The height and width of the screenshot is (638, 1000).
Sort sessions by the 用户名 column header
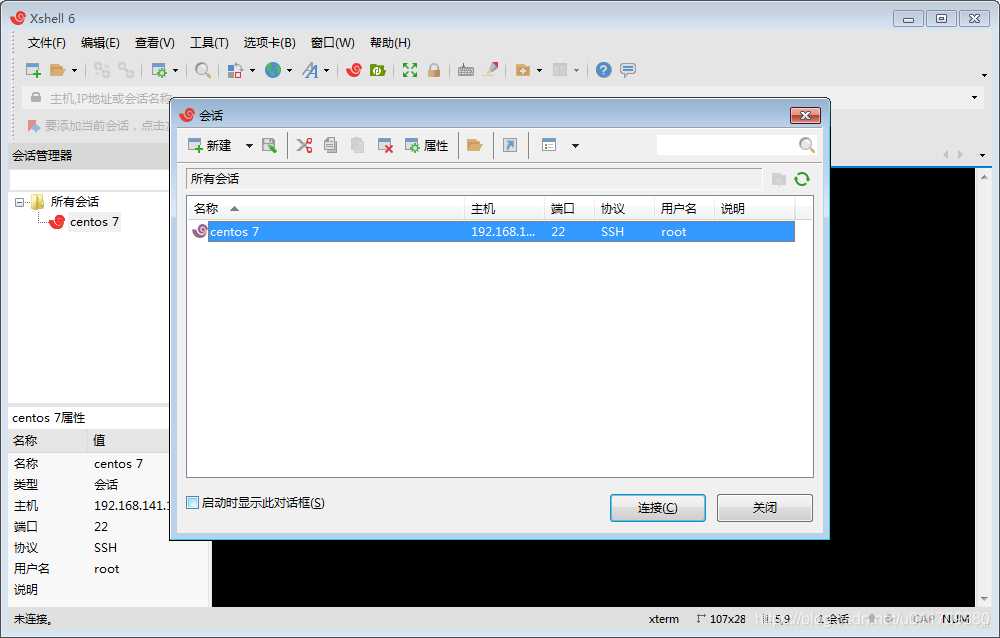pyautogui.click(x=684, y=209)
